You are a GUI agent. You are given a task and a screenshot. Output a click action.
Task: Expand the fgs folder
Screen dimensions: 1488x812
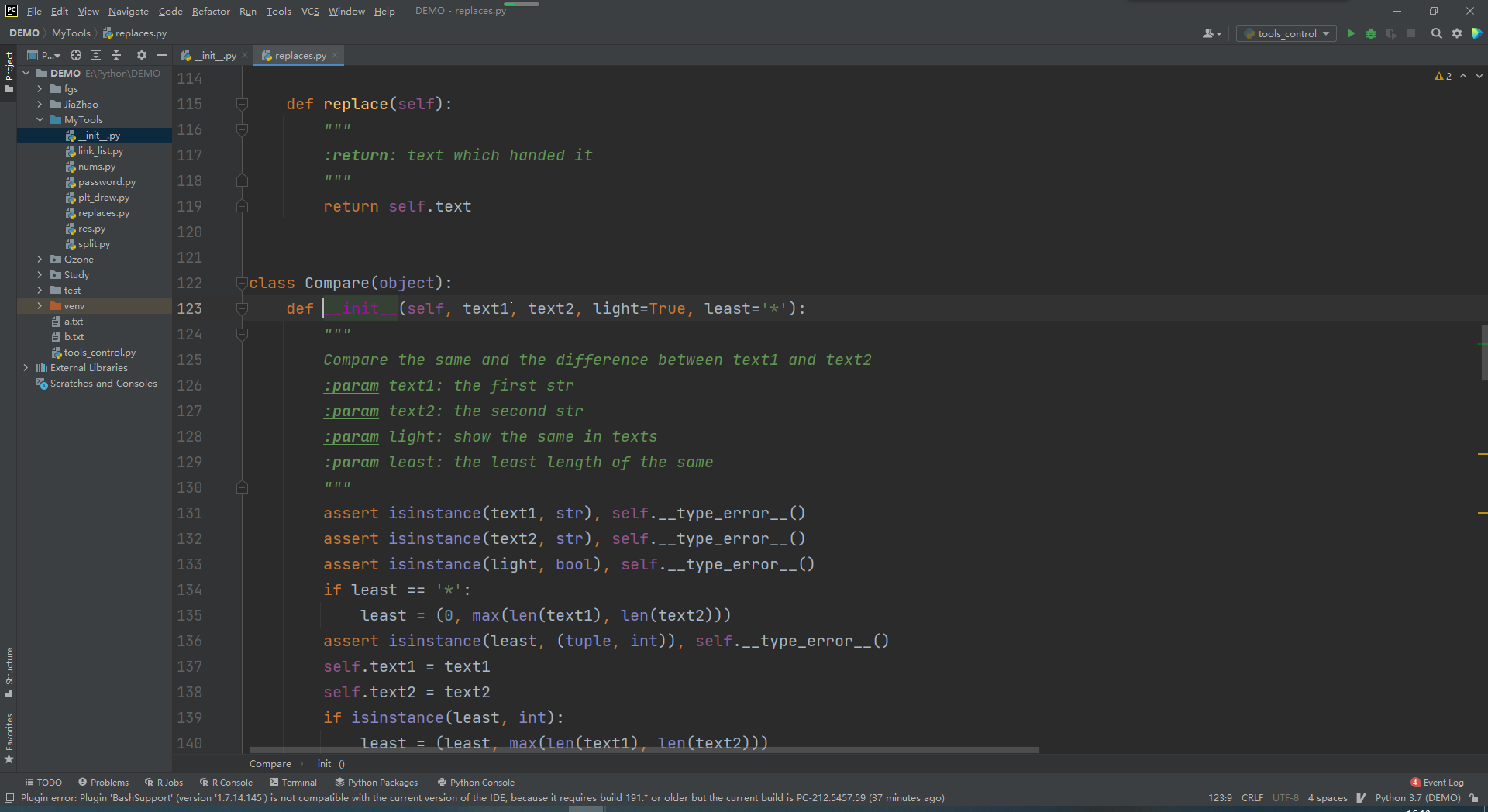[40, 89]
